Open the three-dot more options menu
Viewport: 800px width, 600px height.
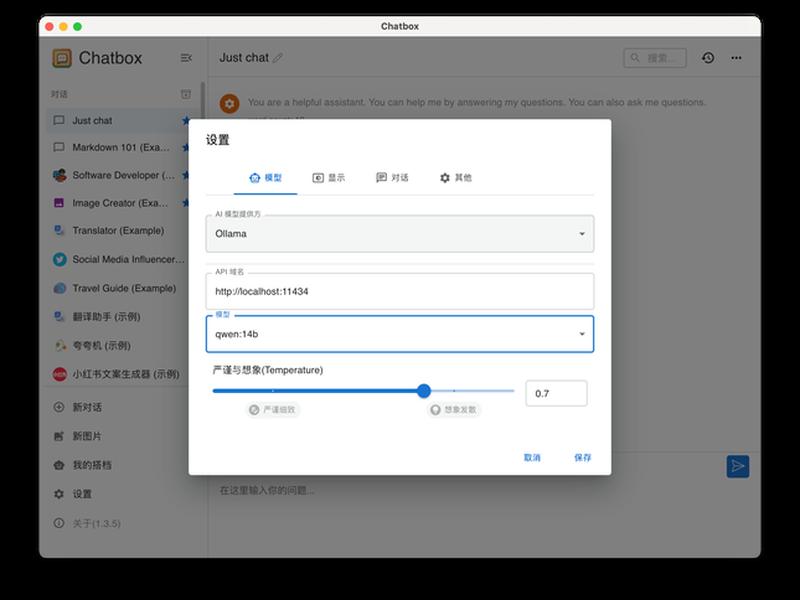tap(736, 58)
